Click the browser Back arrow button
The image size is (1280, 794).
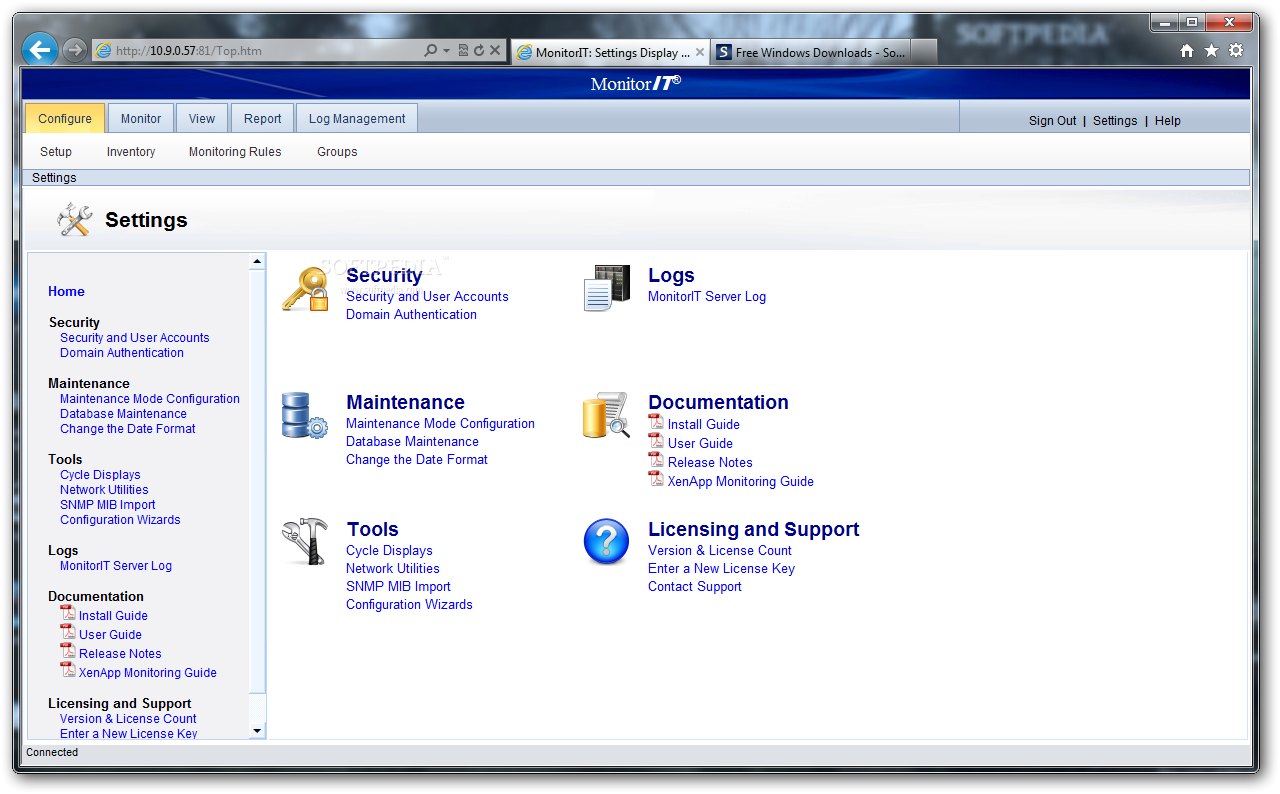coord(40,49)
